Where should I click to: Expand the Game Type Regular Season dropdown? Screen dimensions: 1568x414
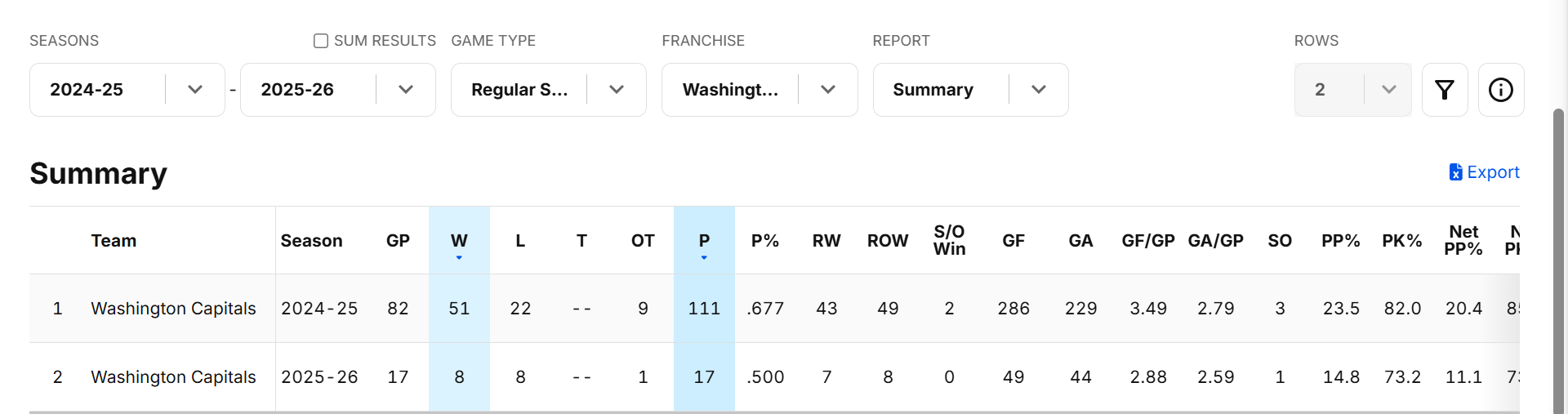click(x=616, y=90)
